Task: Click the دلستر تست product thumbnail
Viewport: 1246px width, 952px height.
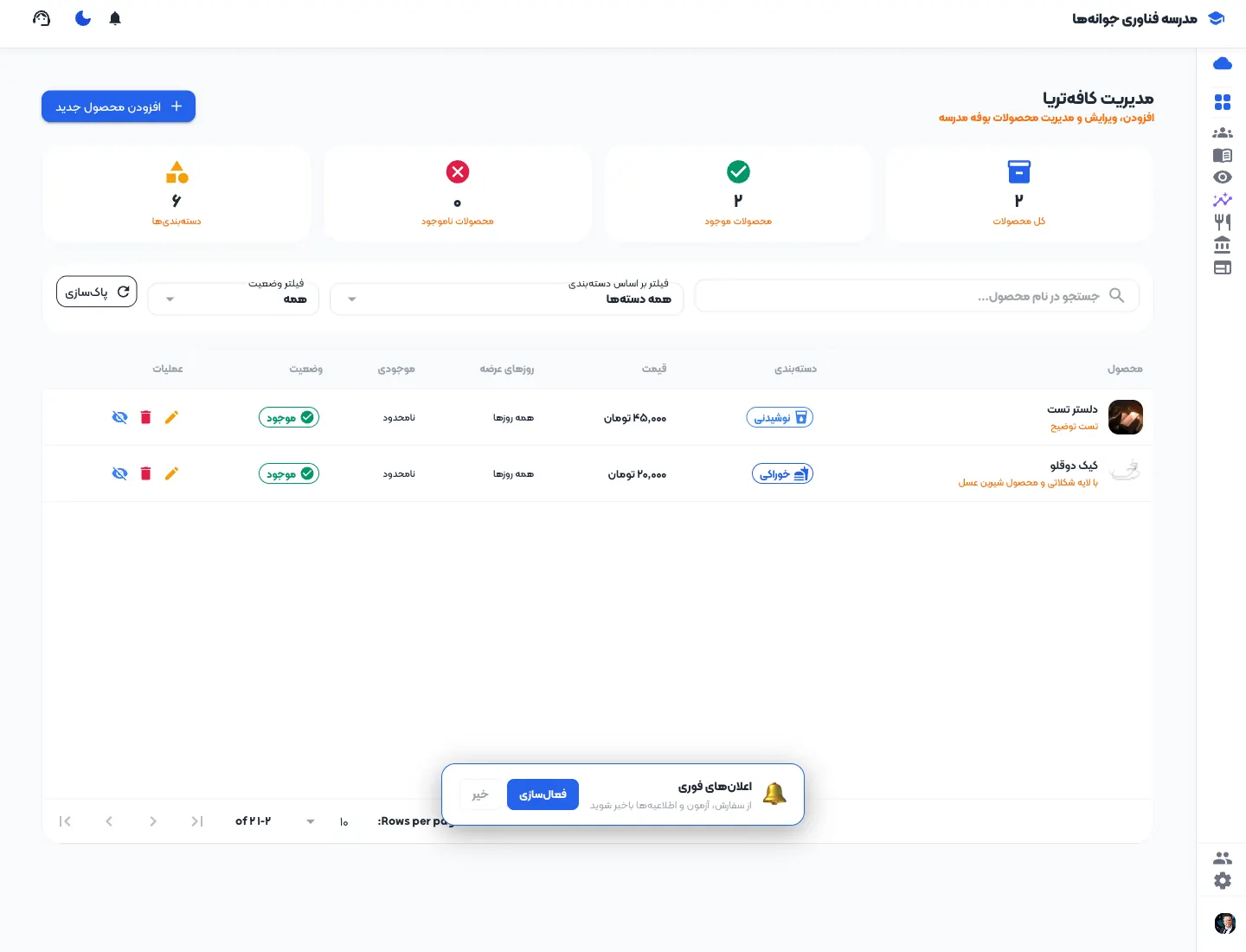Action: coord(1125,417)
